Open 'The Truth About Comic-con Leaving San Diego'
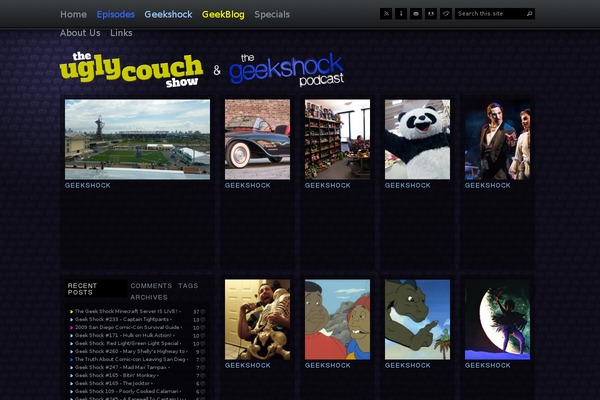This screenshot has height=400, width=600. pos(130,359)
